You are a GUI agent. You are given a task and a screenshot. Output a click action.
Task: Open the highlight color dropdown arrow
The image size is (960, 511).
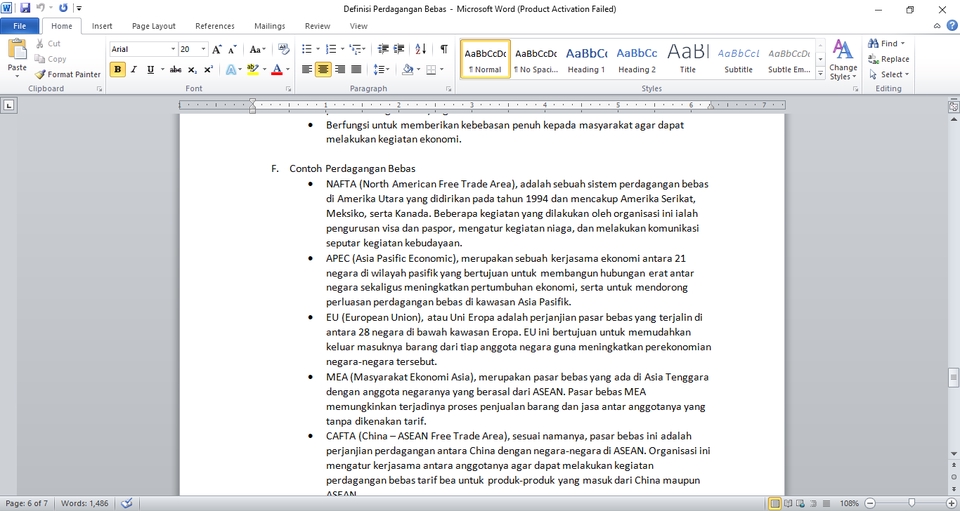coord(264,69)
